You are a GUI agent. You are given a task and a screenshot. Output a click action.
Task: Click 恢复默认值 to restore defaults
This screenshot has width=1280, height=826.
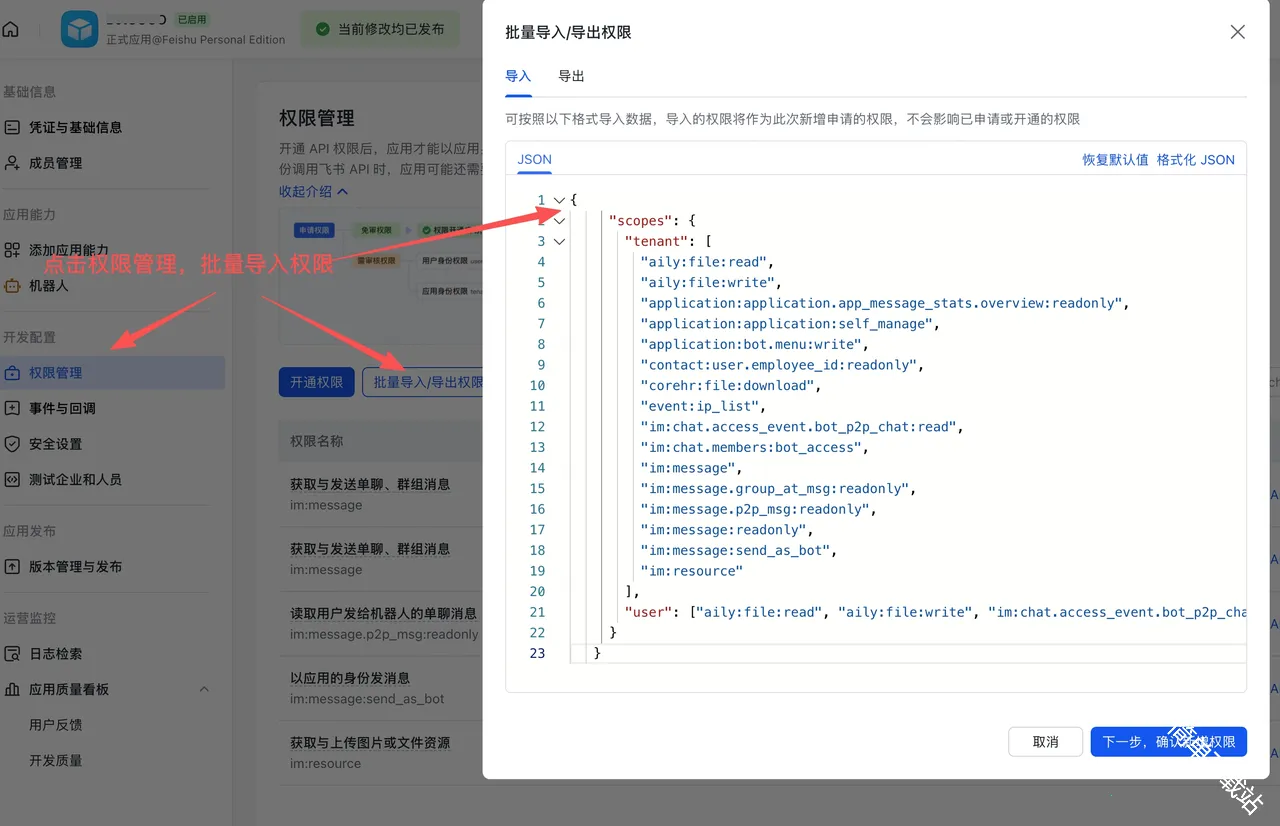click(x=1114, y=159)
